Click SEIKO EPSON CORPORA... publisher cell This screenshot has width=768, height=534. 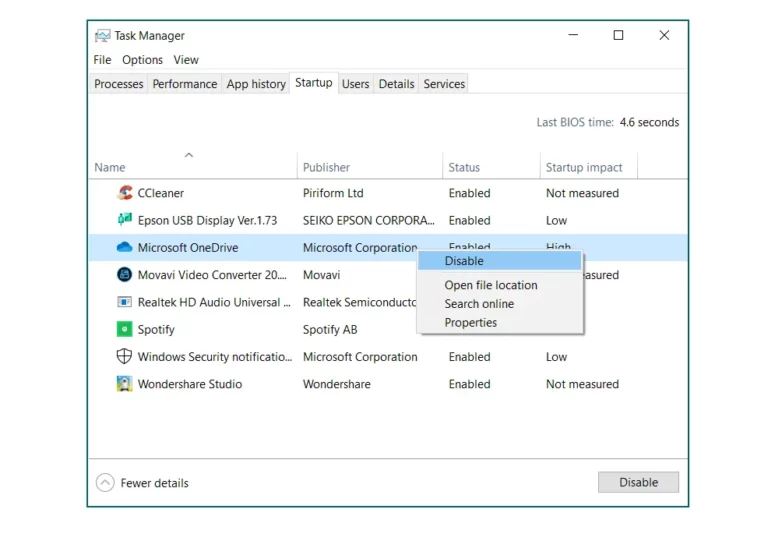pyautogui.click(x=368, y=220)
